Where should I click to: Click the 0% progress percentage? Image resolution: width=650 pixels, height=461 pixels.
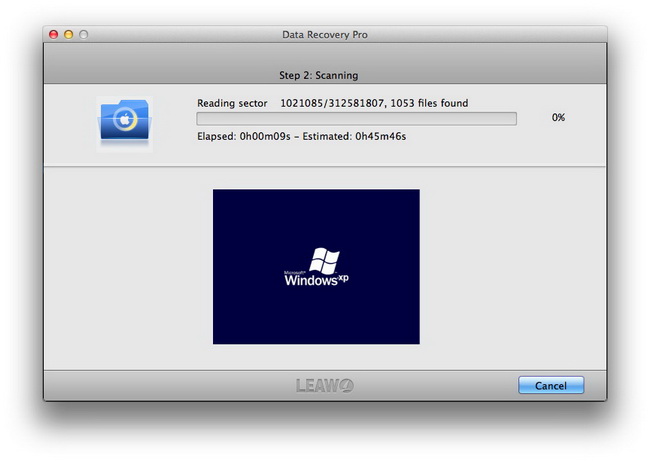(x=558, y=118)
